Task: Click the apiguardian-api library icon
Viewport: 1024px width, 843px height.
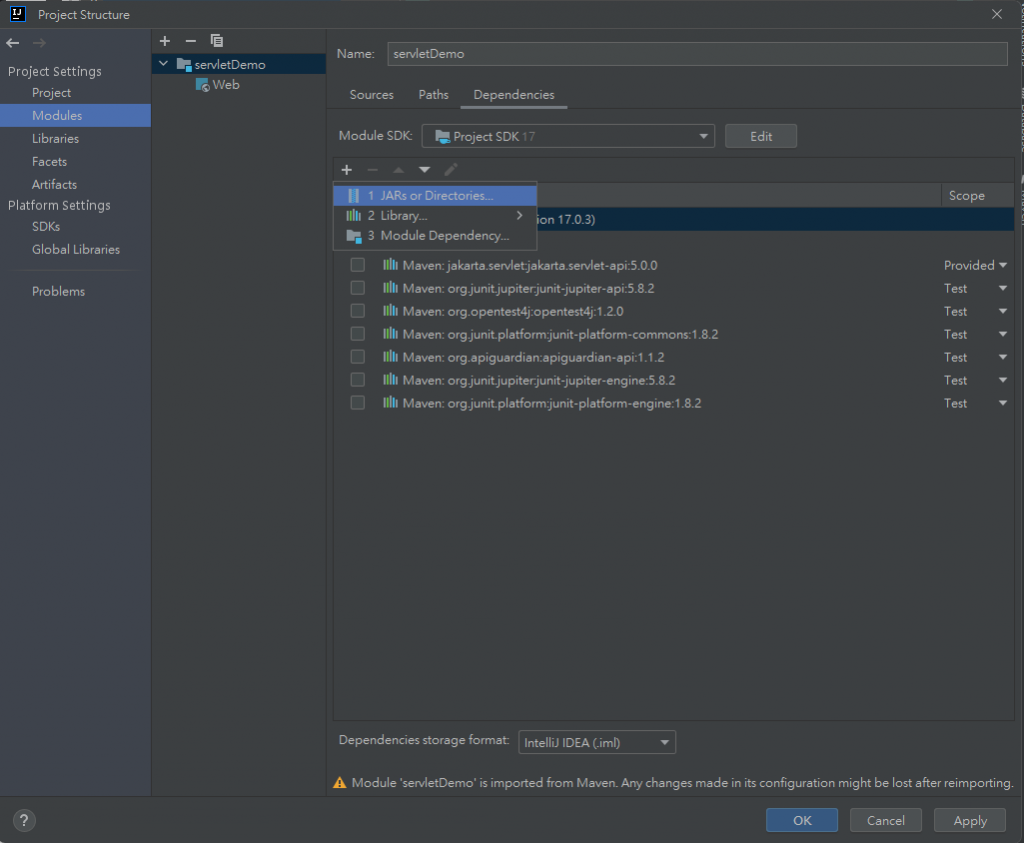Action: (x=391, y=356)
